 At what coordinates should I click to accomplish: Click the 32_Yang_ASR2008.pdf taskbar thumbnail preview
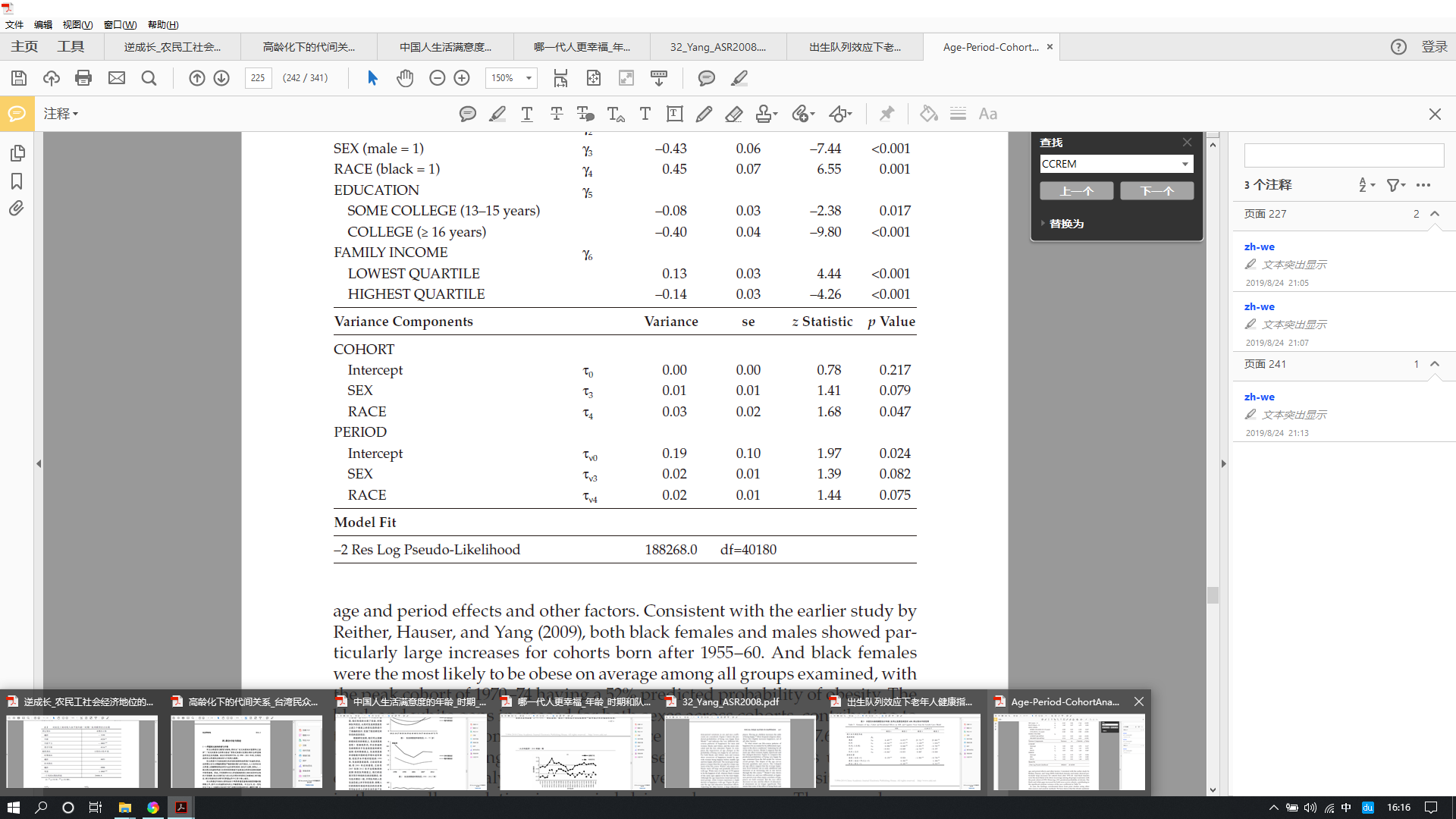coord(739,751)
